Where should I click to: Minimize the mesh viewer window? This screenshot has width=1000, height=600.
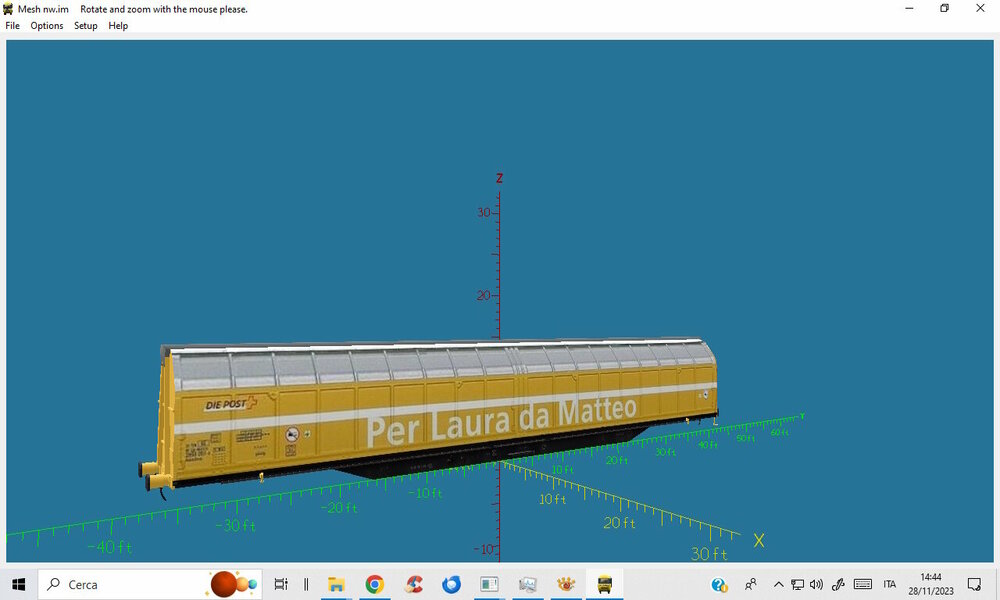click(x=909, y=8)
